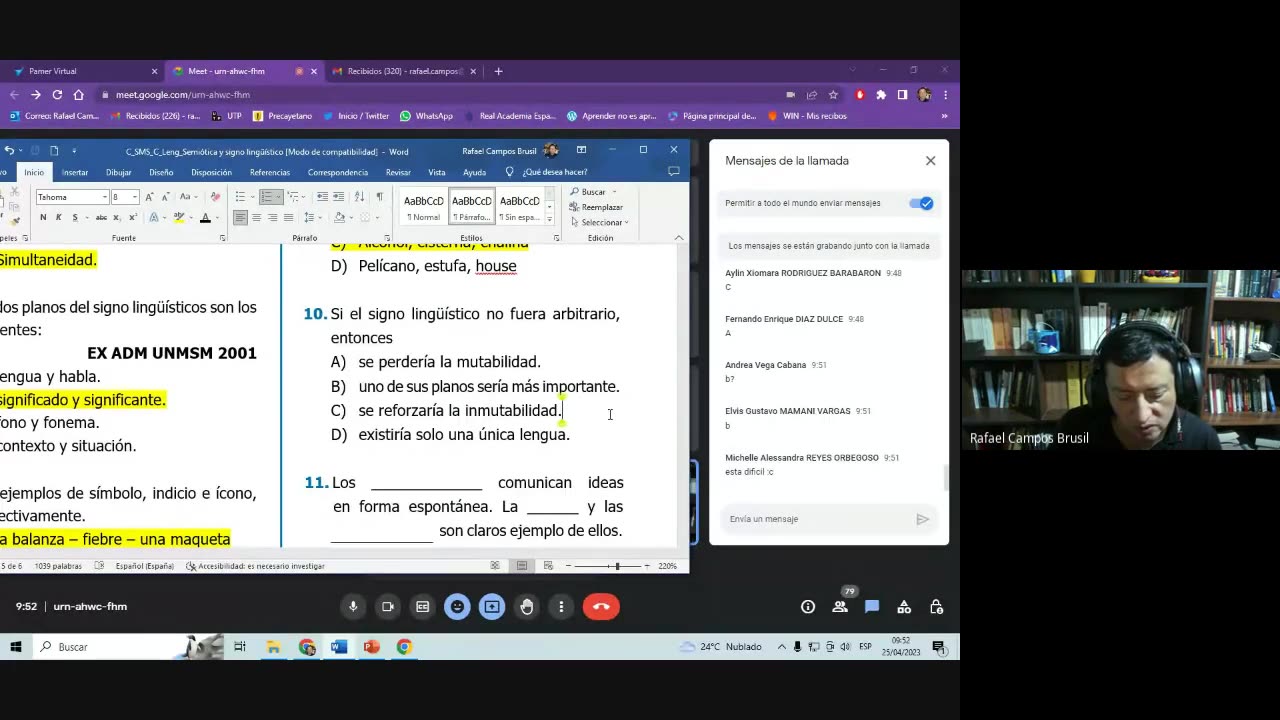Apply the Normal style

click(x=423, y=207)
